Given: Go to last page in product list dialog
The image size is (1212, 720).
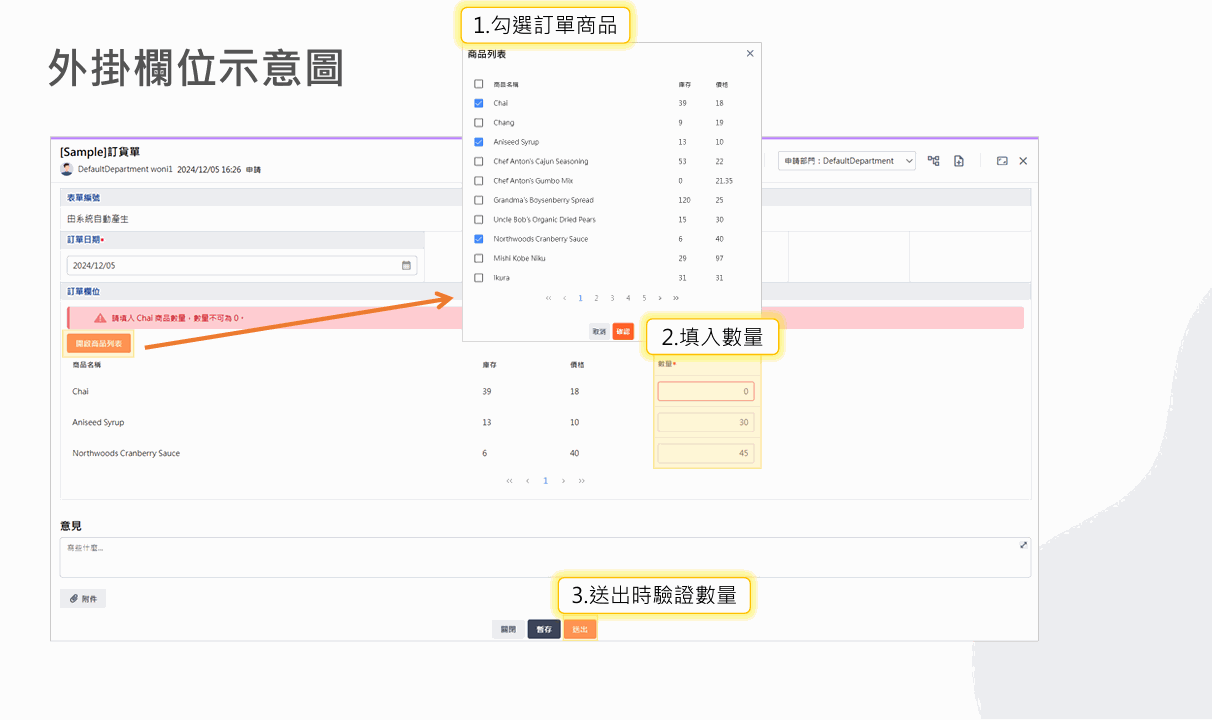Looking at the screenshot, I should (x=676, y=298).
